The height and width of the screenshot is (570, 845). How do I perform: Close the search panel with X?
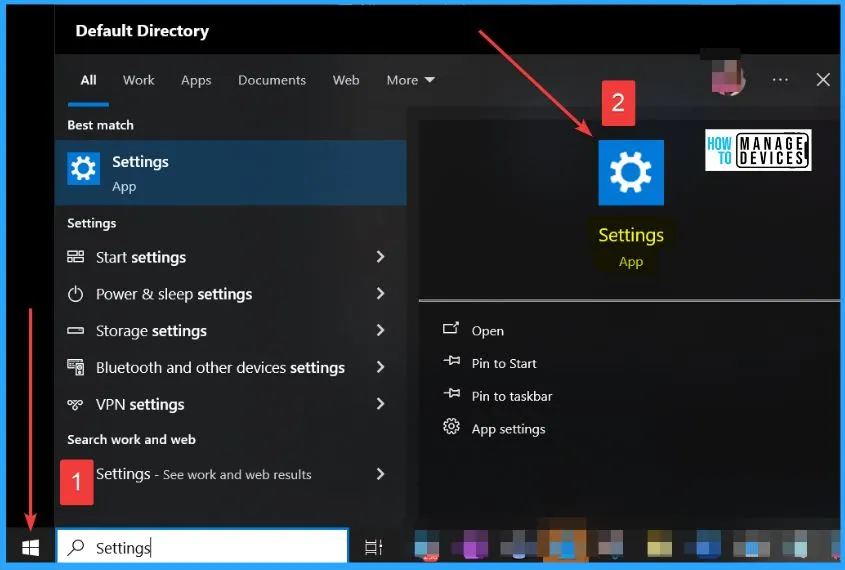coord(823,80)
